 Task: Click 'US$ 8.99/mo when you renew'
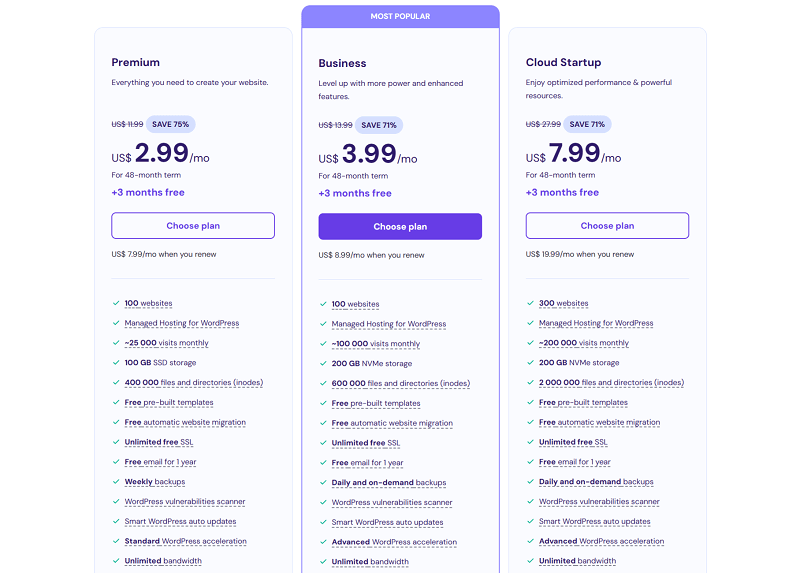[x=371, y=255]
